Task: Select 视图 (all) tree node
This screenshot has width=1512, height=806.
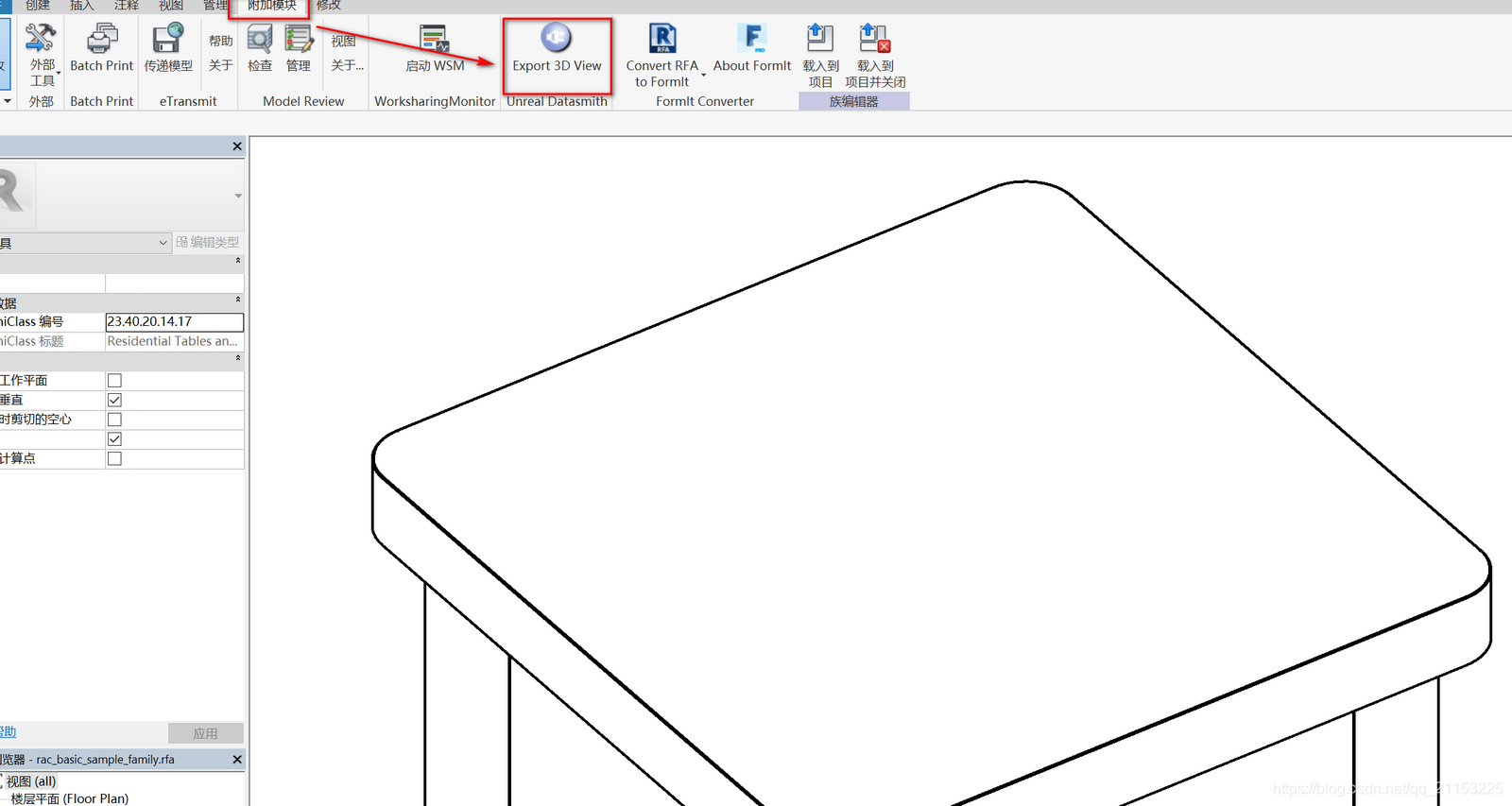Action: 31,781
